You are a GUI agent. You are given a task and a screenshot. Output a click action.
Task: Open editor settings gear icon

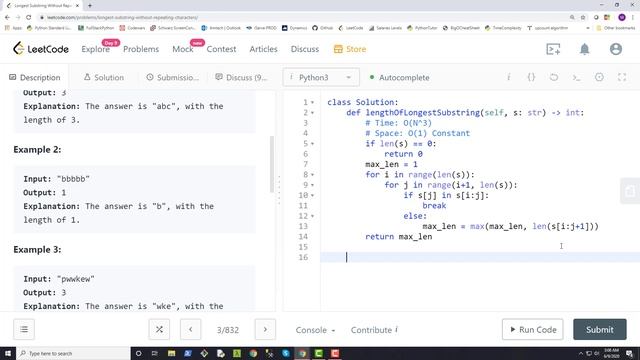tap(599, 77)
